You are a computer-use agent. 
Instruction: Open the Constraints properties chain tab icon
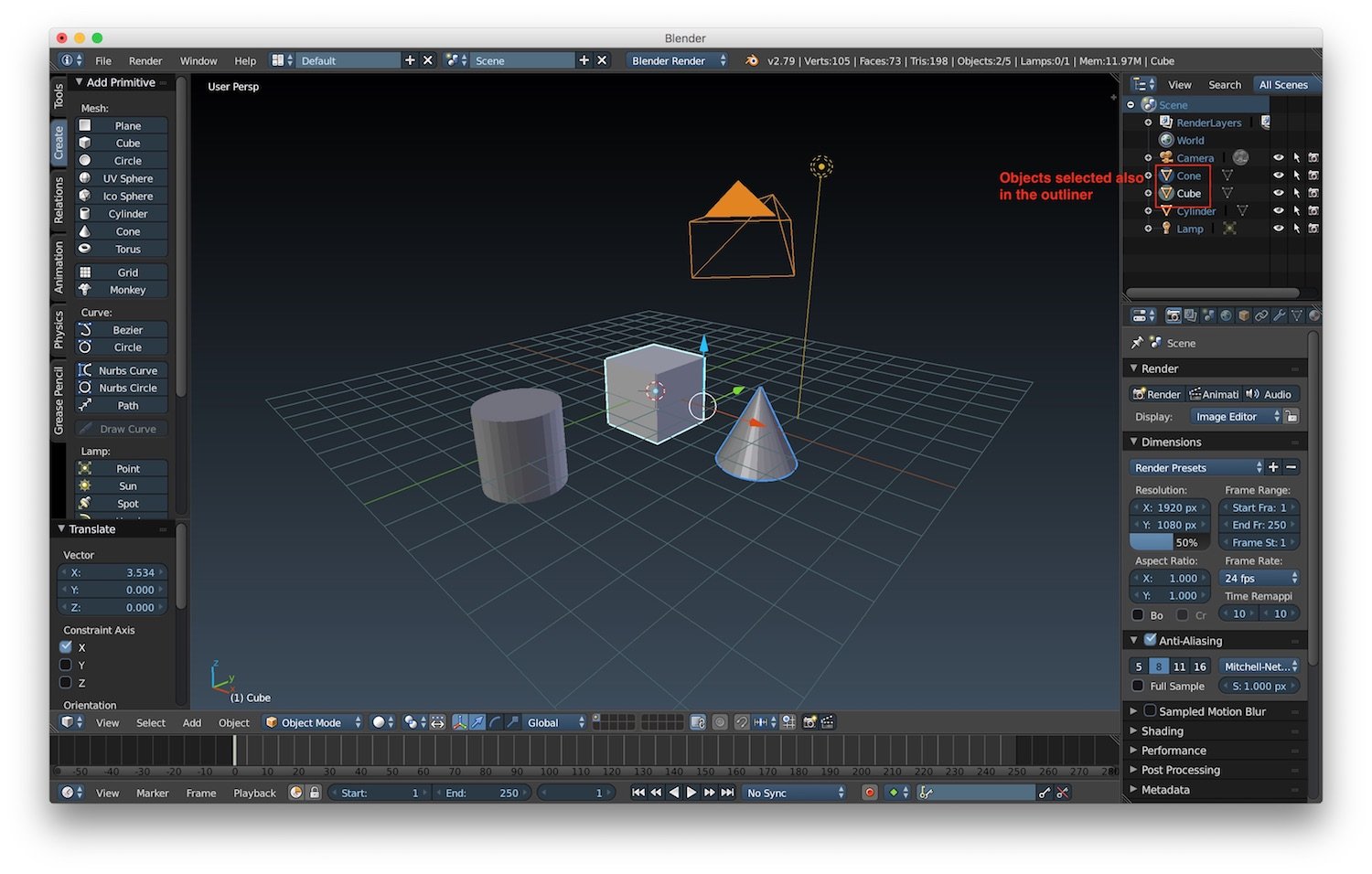(1261, 315)
